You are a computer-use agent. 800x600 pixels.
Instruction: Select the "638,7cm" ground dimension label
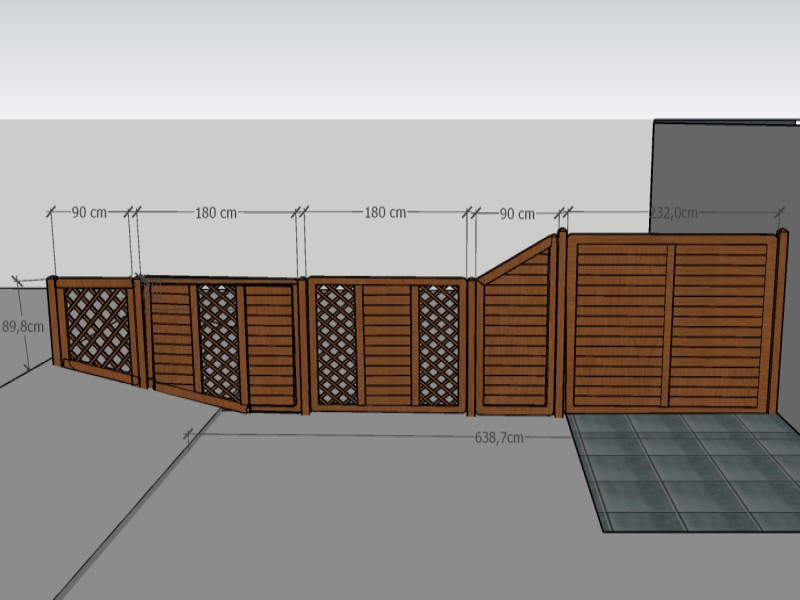click(499, 438)
